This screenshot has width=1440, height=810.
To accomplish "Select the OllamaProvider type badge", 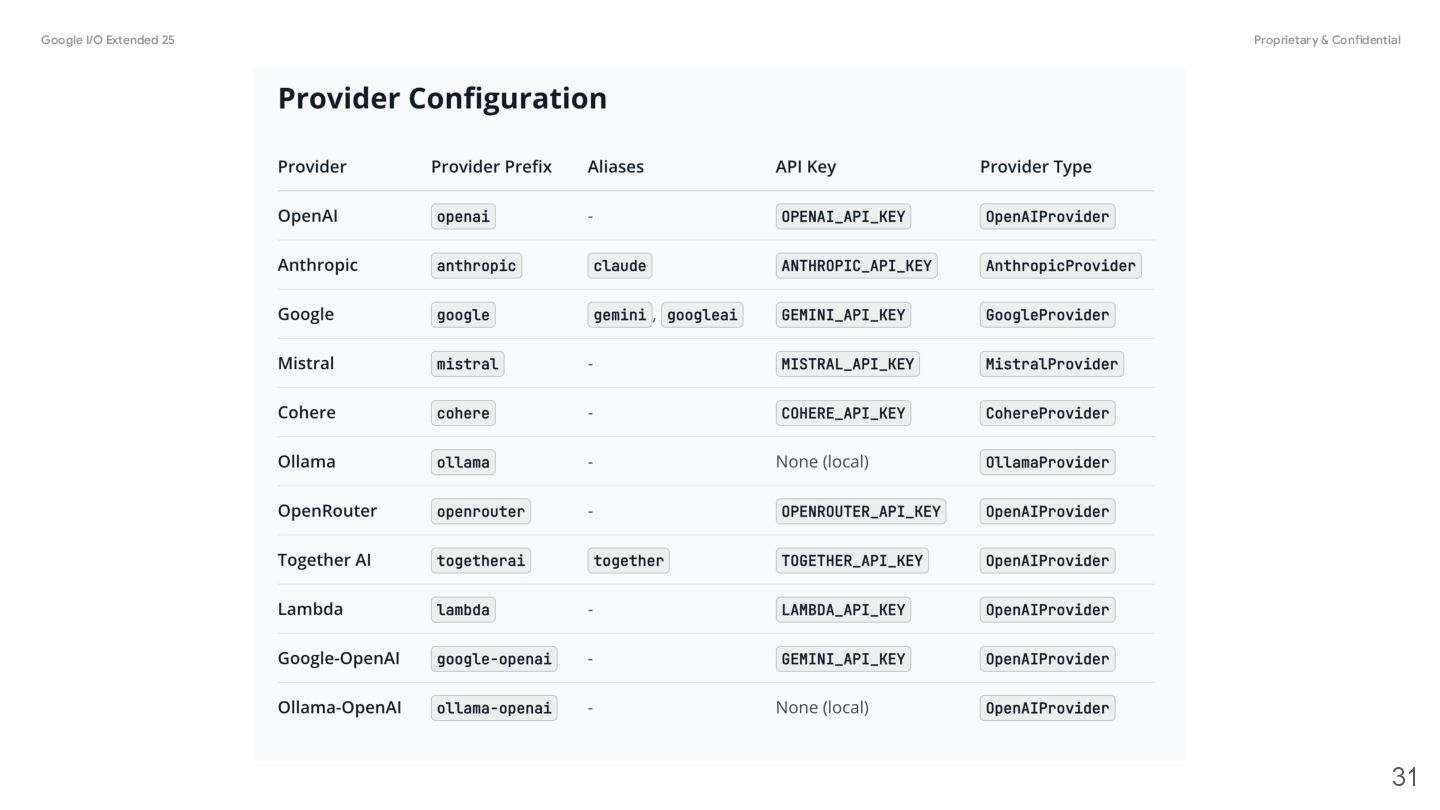I will 1047,462.
